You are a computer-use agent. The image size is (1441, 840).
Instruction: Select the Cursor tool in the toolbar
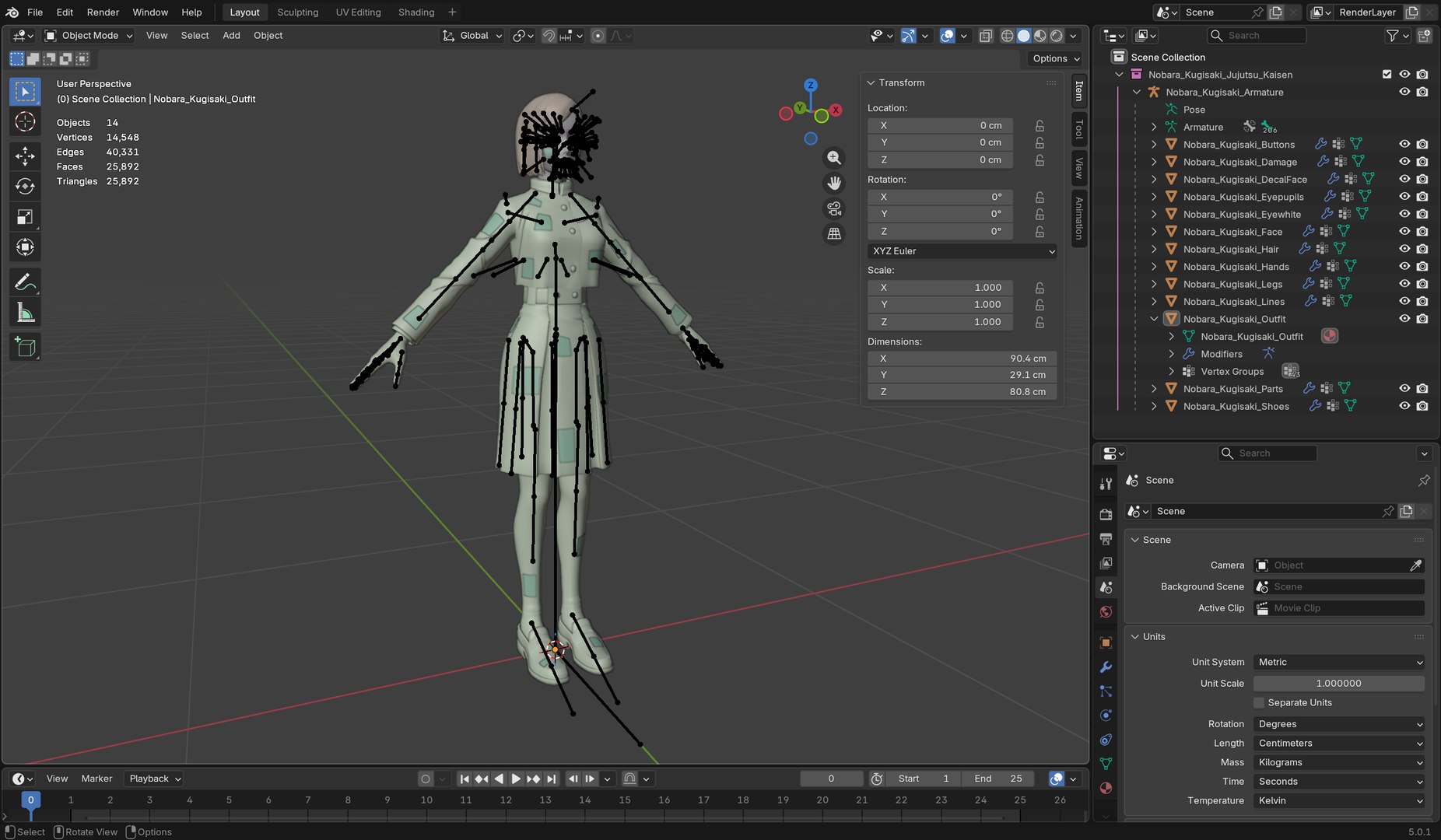25,122
